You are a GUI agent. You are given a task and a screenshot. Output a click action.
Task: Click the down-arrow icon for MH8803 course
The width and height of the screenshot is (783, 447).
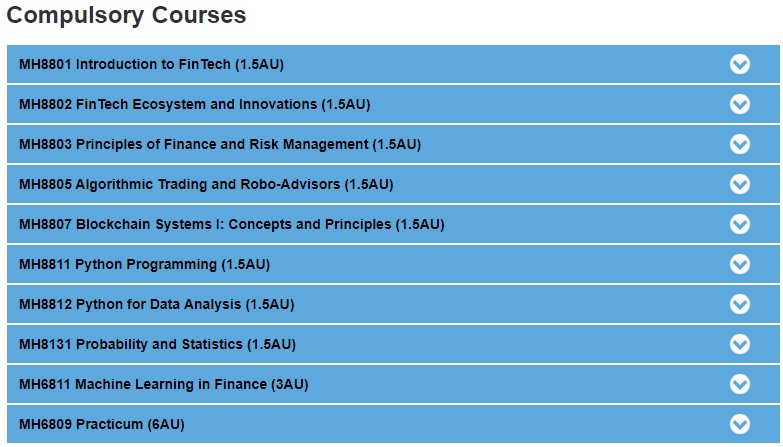point(740,144)
